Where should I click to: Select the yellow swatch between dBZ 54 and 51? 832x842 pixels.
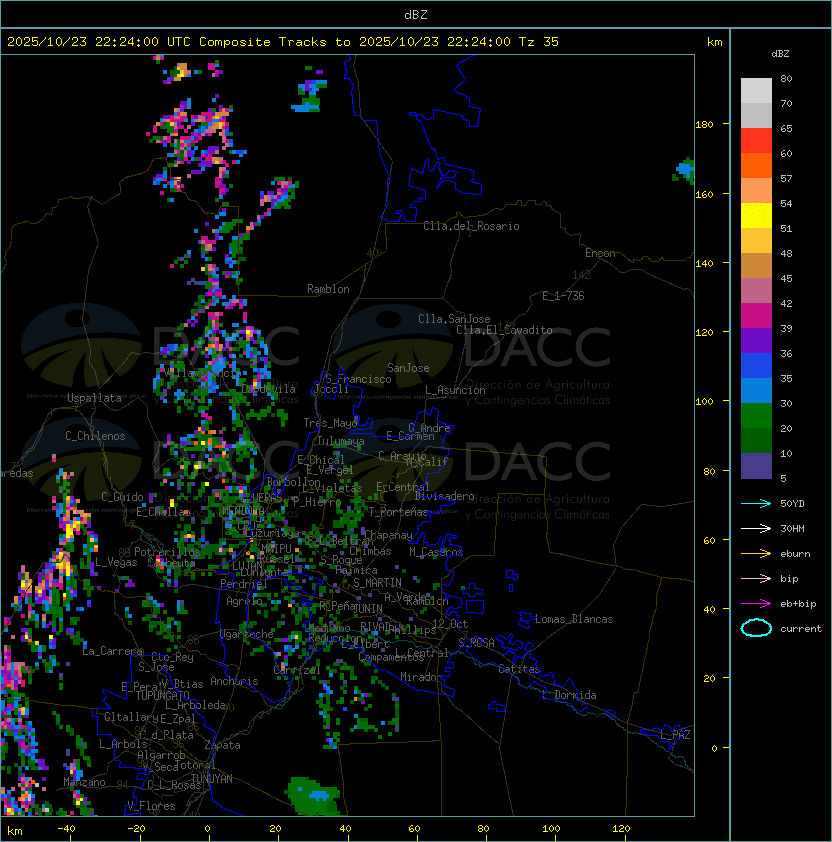tap(756, 216)
